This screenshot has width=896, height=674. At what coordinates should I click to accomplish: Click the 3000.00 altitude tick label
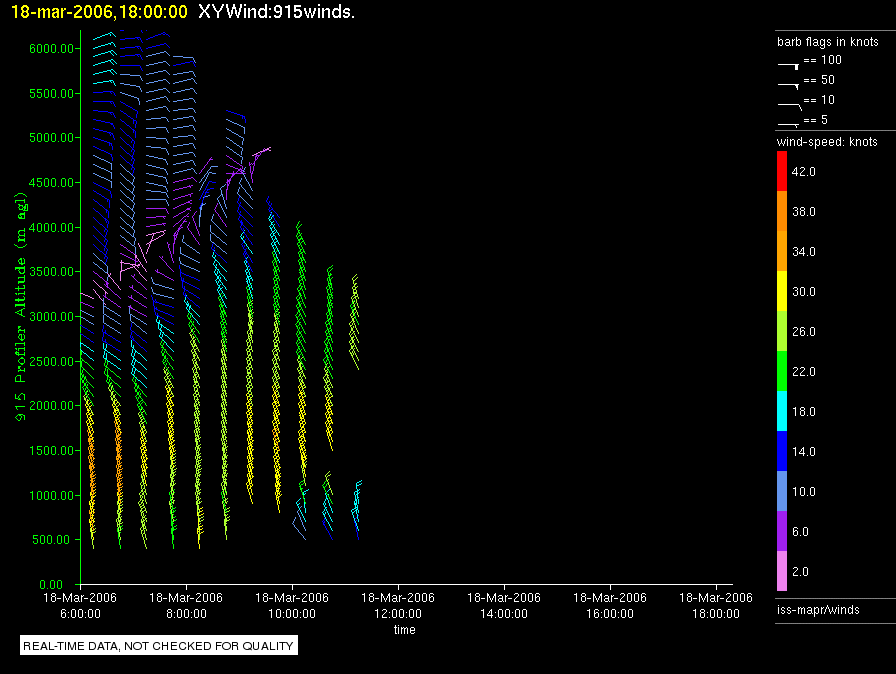click(51, 316)
